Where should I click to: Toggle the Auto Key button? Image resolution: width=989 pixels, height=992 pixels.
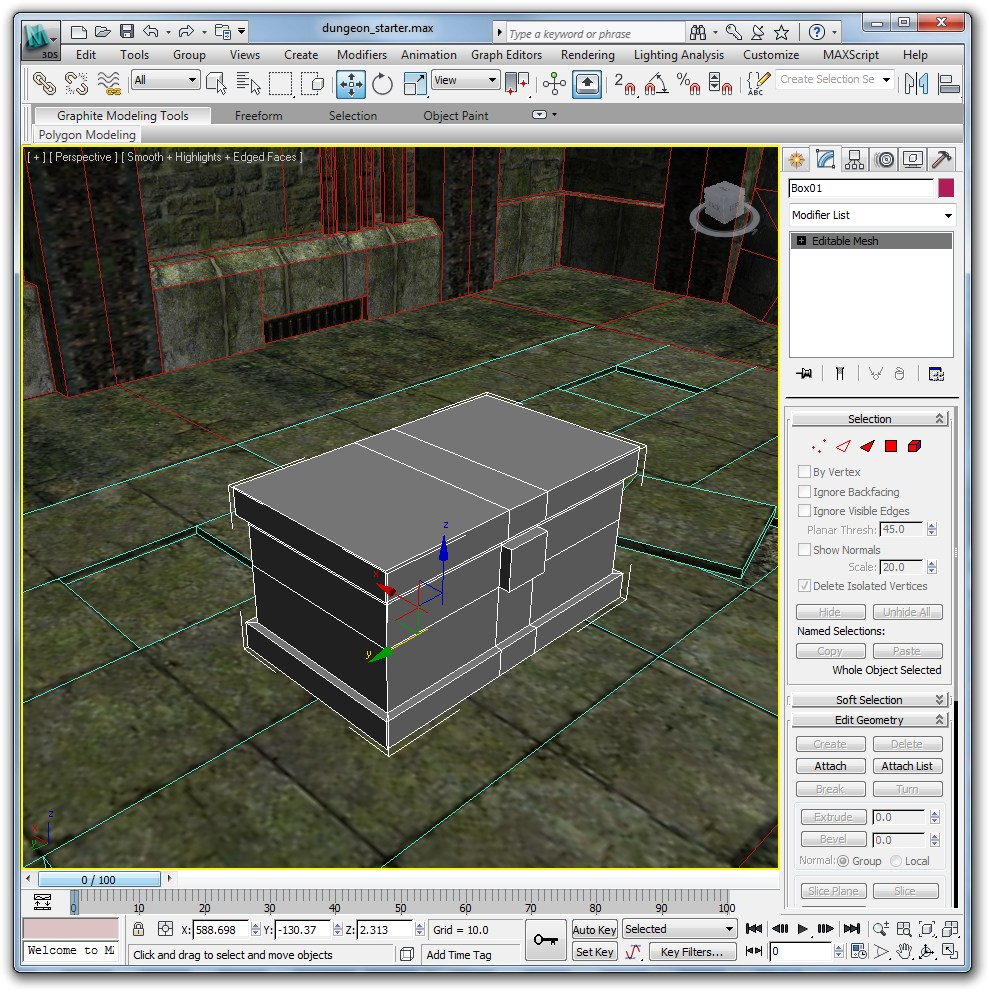(x=594, y=930)
